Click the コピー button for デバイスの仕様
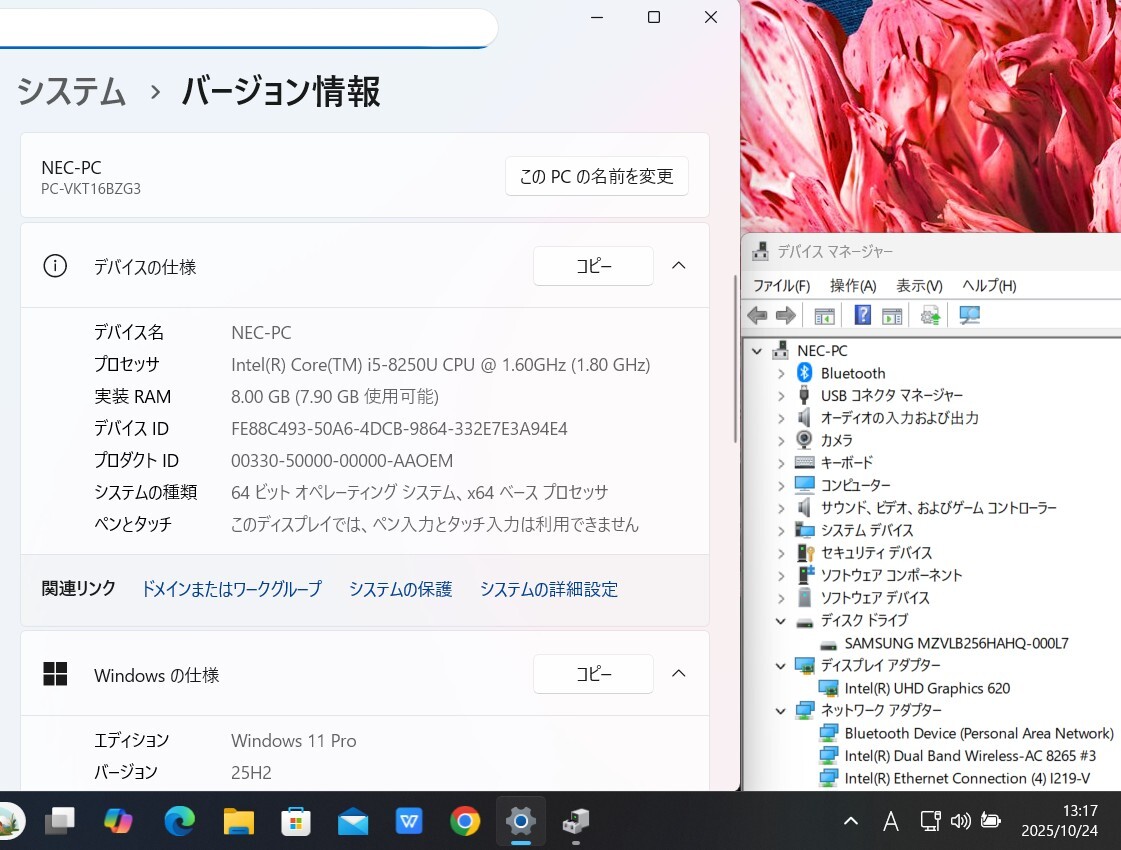 [x=593, y=266]
